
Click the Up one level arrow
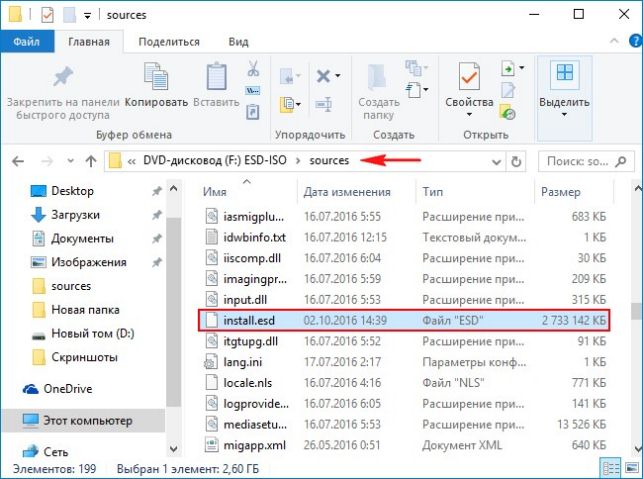91,162
